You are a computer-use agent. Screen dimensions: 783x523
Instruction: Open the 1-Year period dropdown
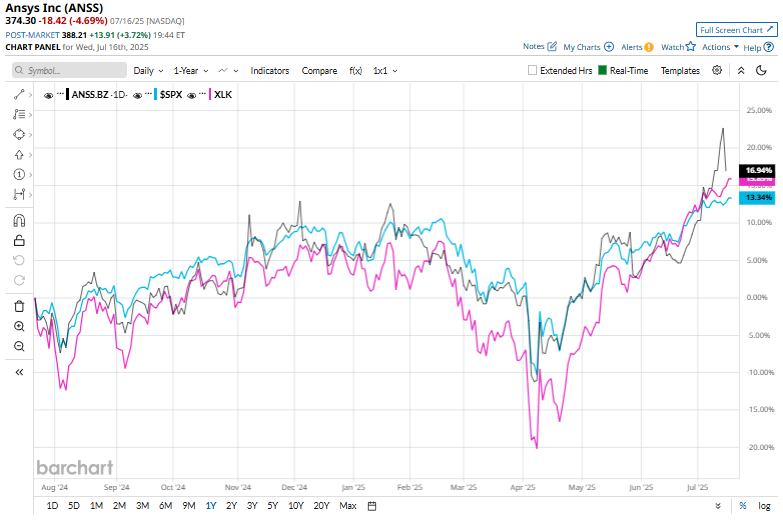[191, 70]
